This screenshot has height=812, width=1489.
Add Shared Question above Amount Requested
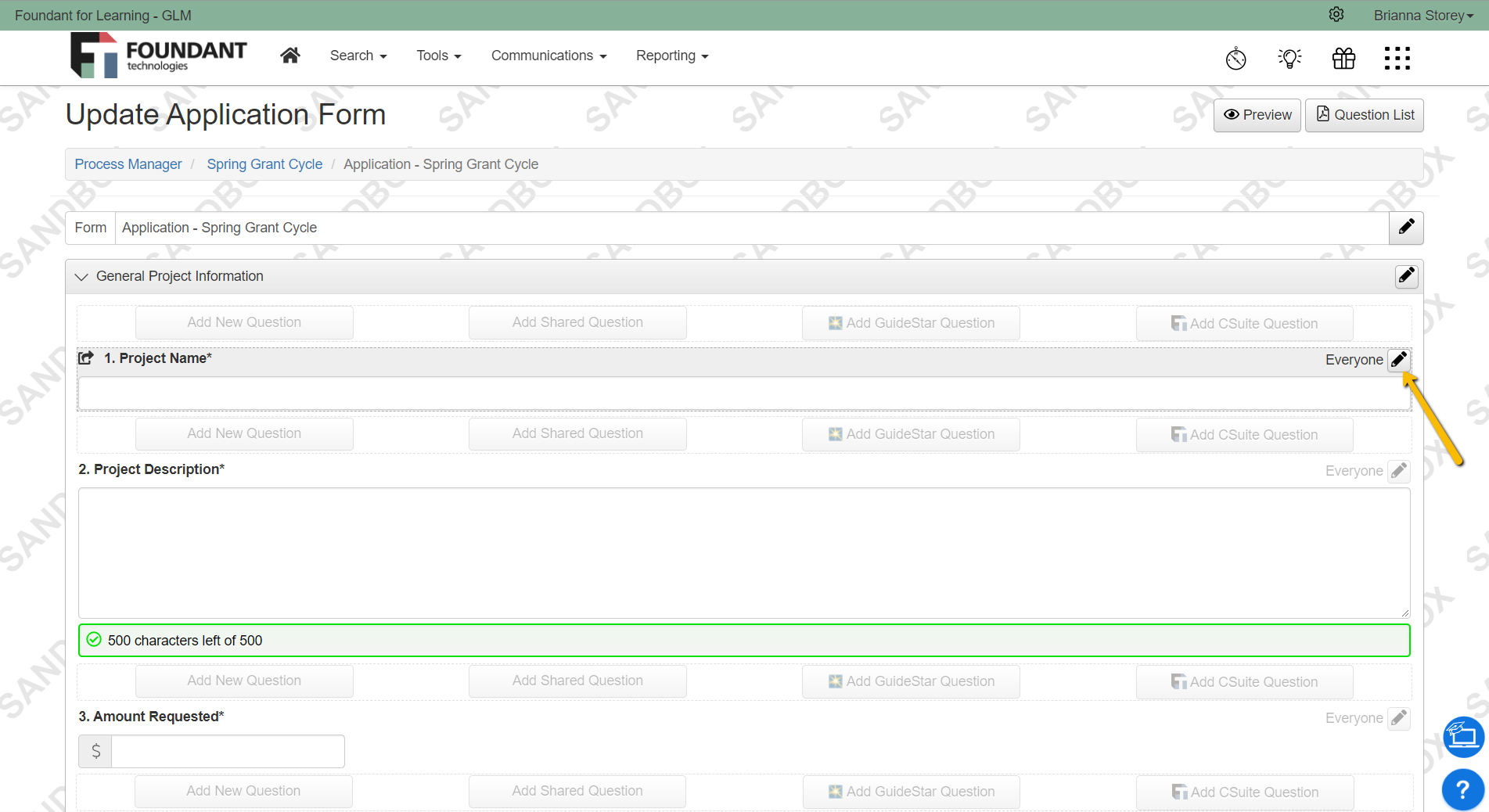(x=577, y=681)
